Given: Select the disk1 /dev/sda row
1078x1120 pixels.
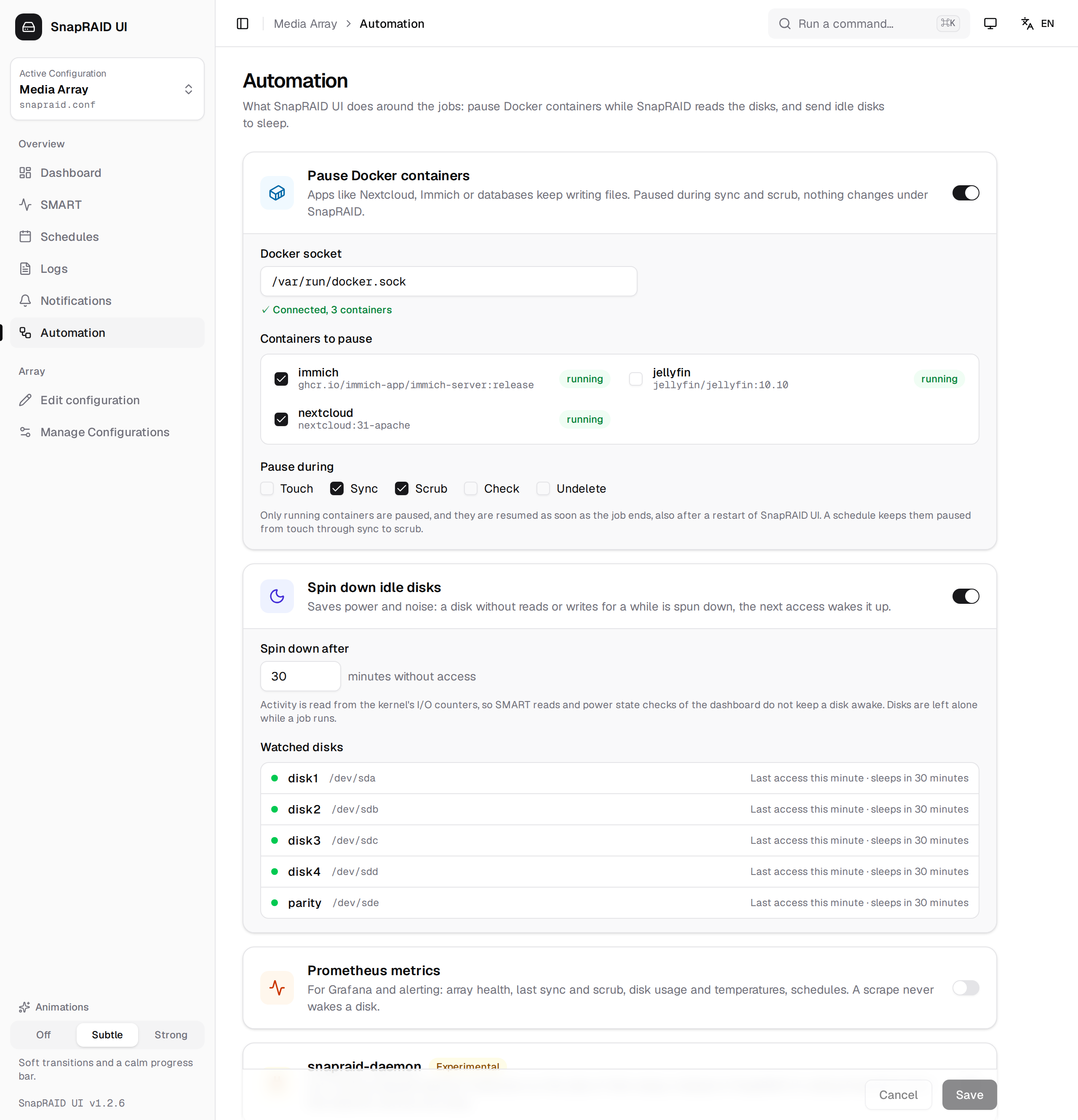Looking at the screenshot, I should coord(619,778).
